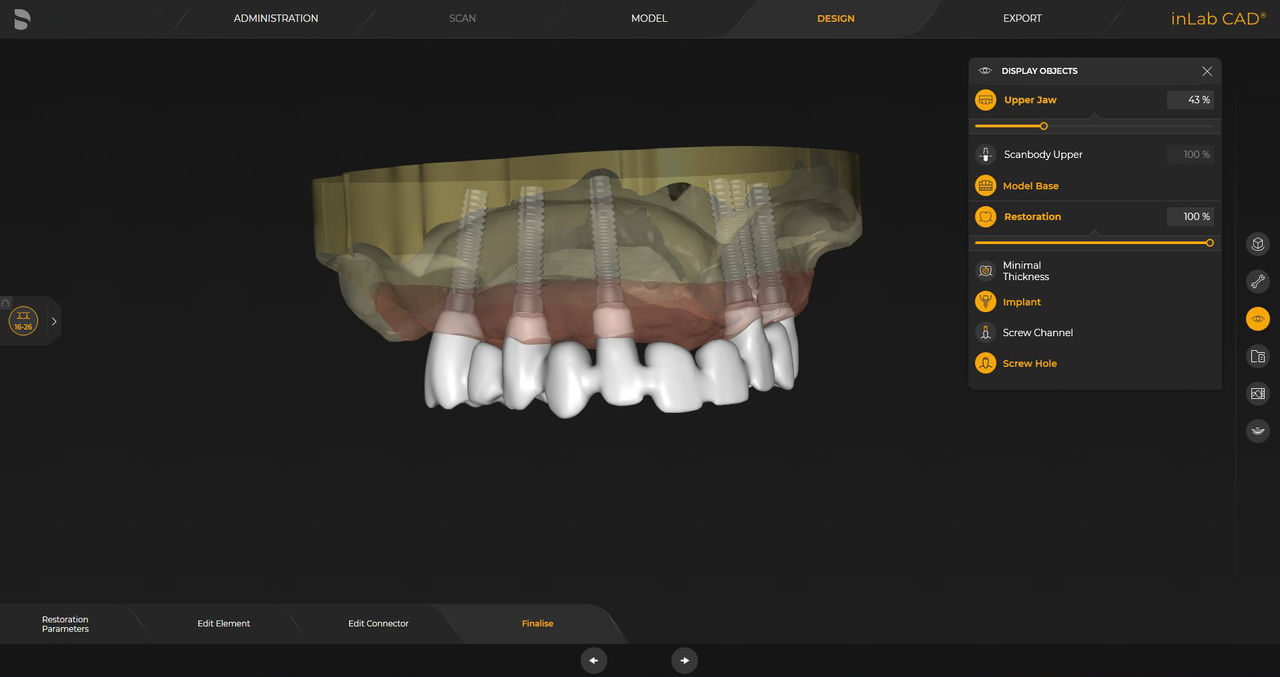Switch to the MODEL tab
The height and width of the screenshot is (677, 1280).
coord(648,18)
